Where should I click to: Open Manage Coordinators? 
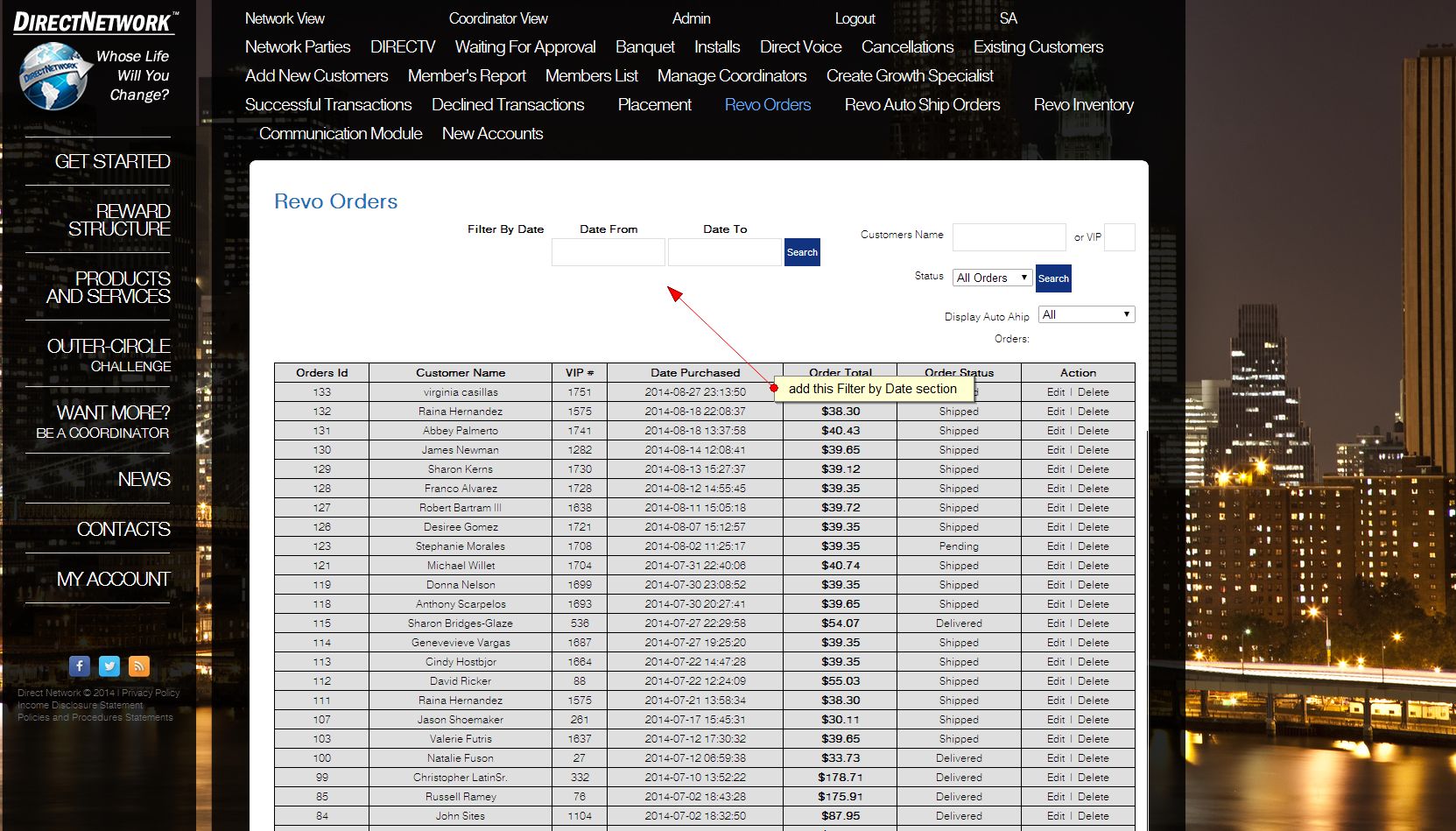[732, 76]
